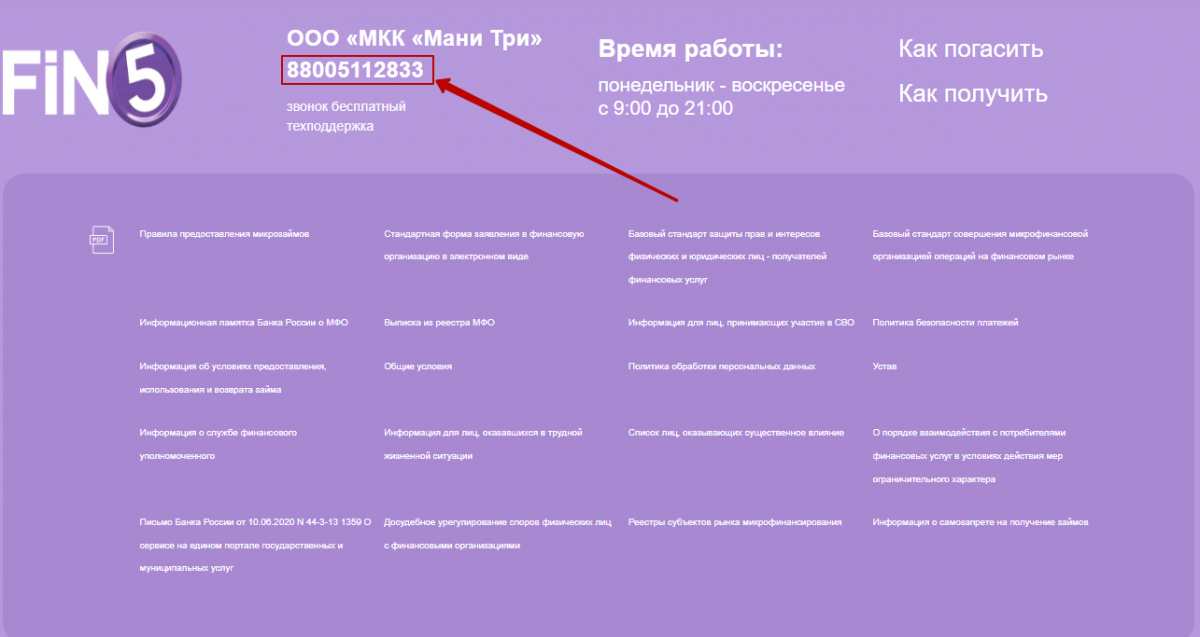The height and width of the screenshot is (637, 1200).
Task: Open the "Как получить" menu item
Action: coord(973,94)
